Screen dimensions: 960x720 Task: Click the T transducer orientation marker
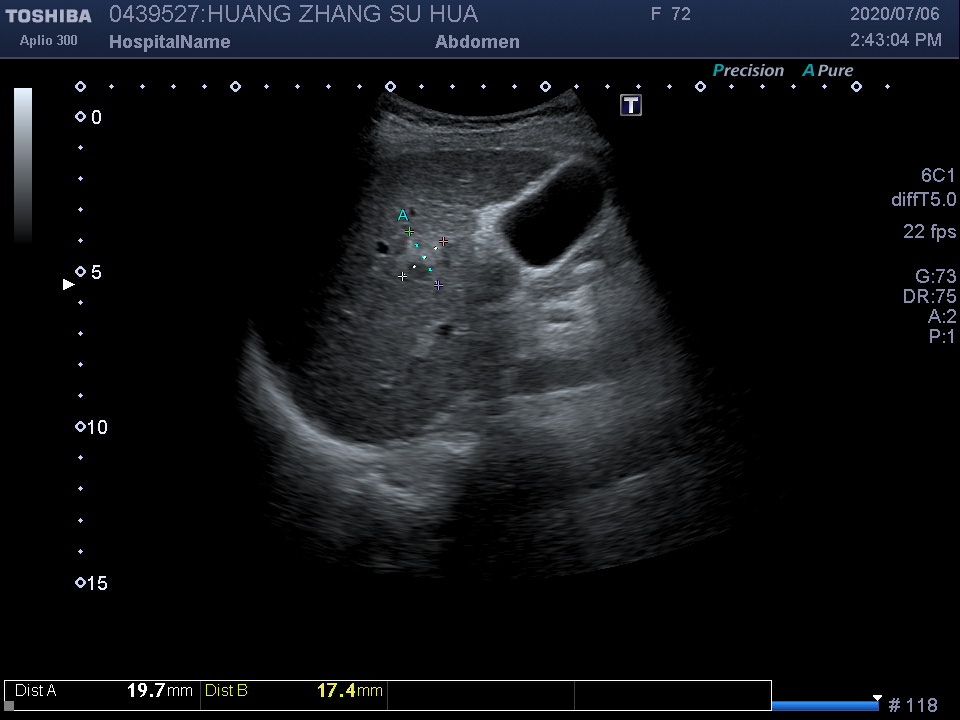631,105
